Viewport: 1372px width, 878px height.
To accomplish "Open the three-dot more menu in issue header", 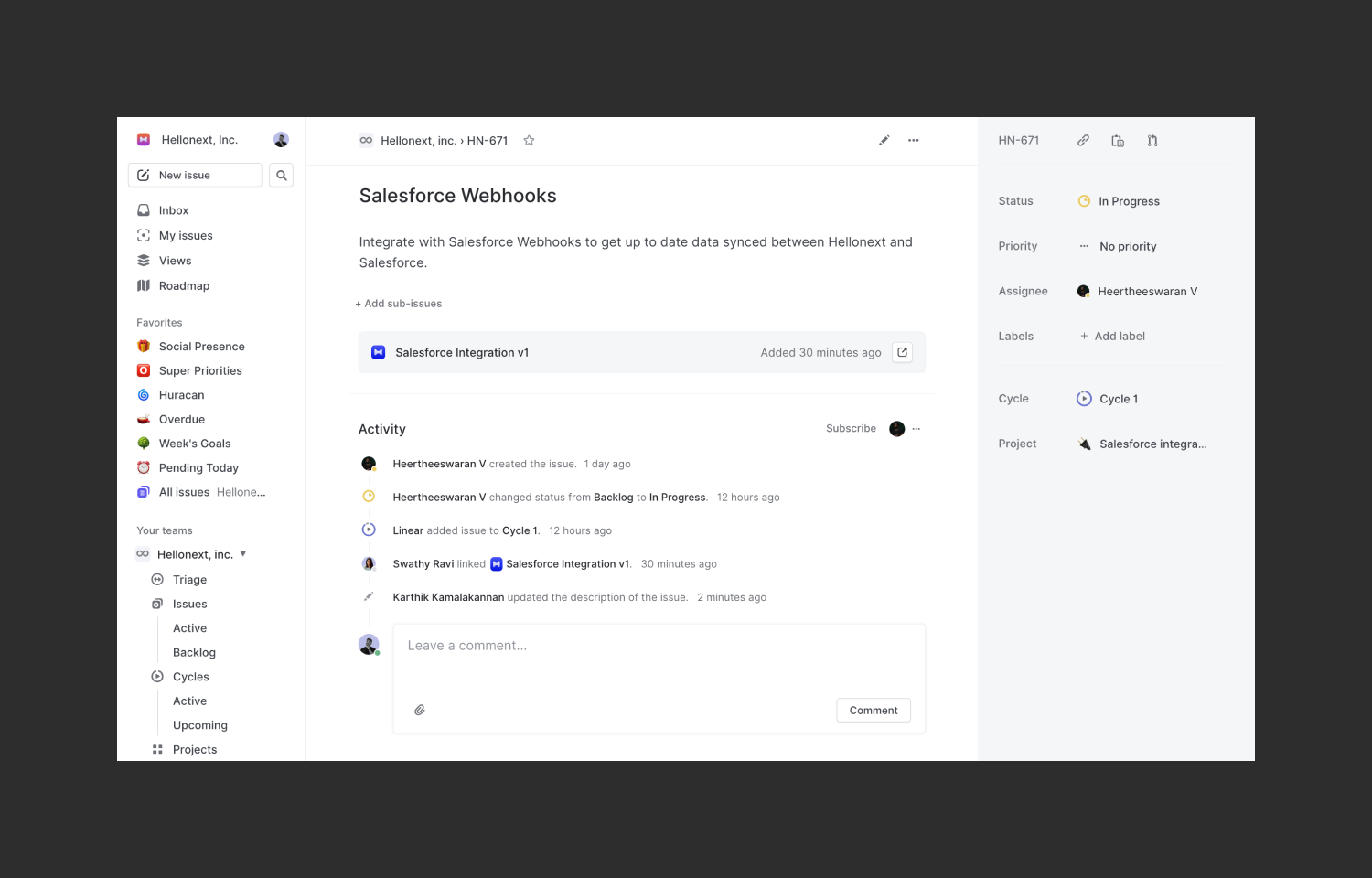I will pyautogui.click(x=913, y=141).
